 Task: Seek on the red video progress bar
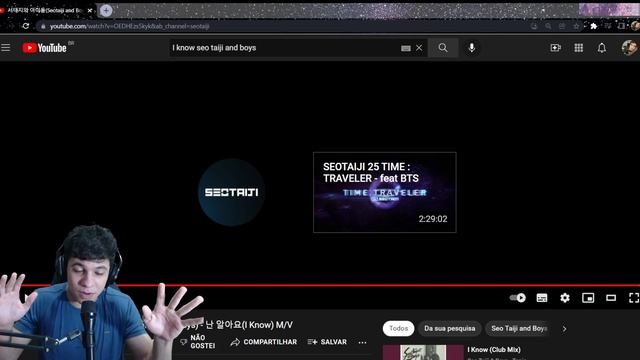pyautogui.click(x=320, y=285)
